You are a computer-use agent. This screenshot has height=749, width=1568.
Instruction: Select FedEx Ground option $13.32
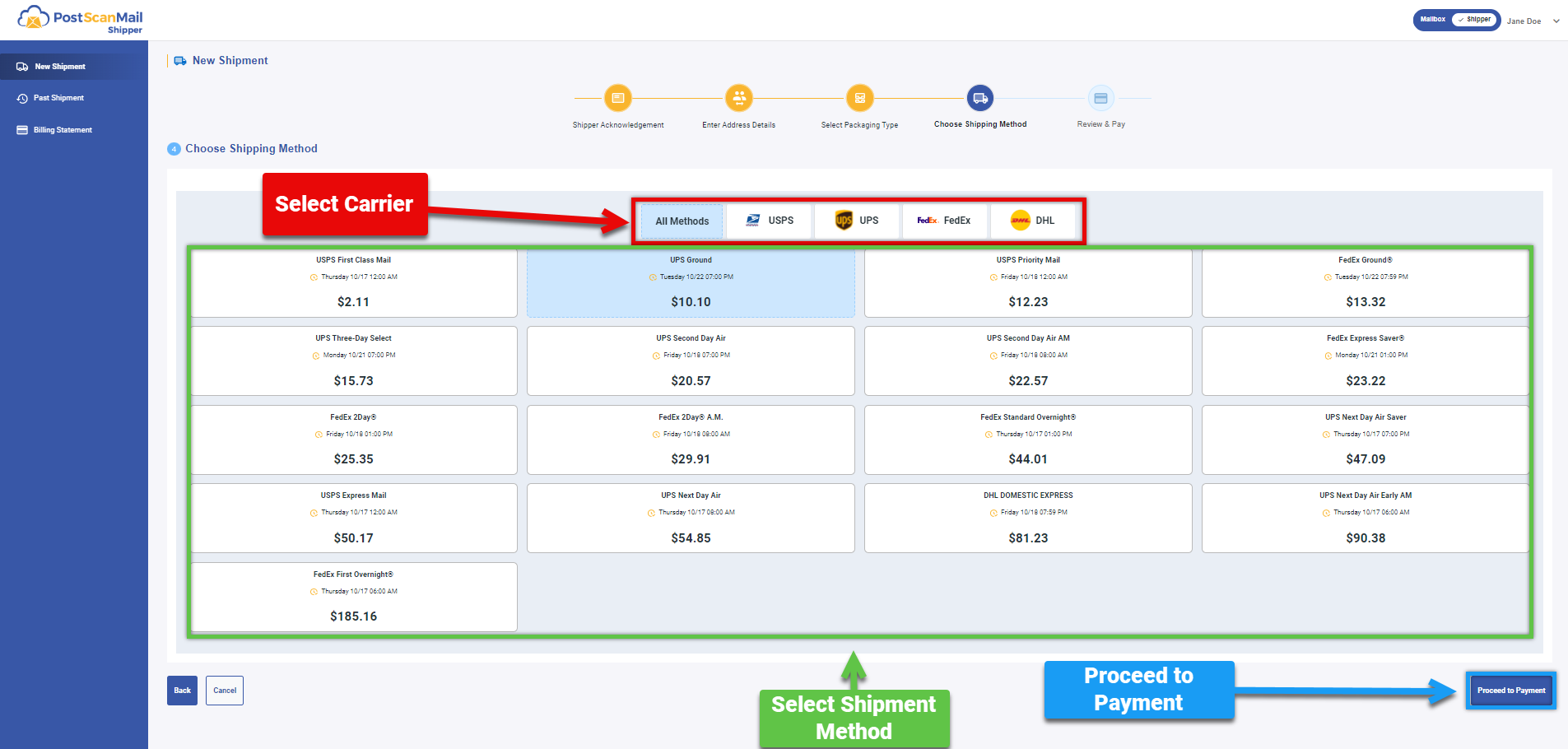coord(1365,282)
